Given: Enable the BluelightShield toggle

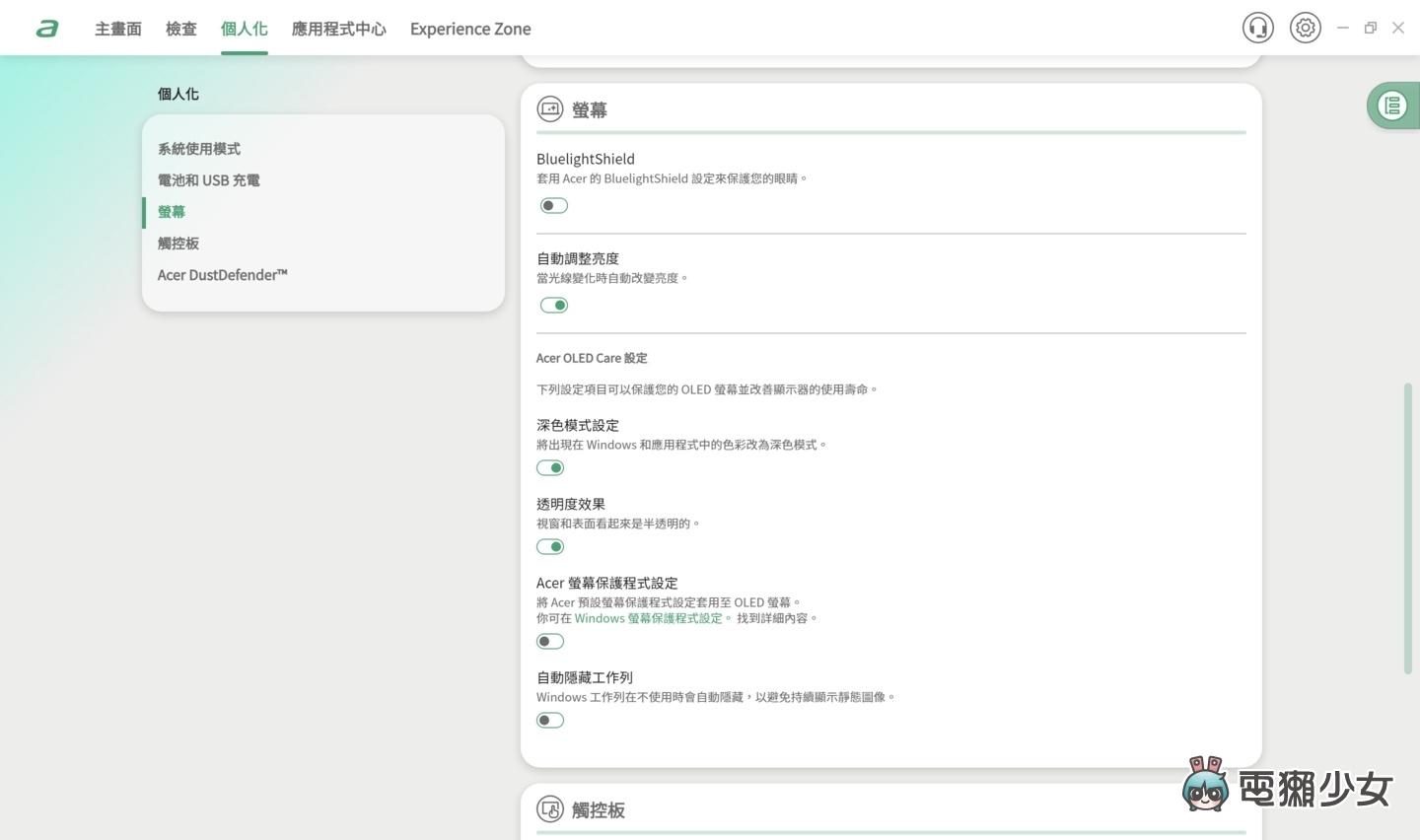Looking at the screenshot, I should pos(554,205).
